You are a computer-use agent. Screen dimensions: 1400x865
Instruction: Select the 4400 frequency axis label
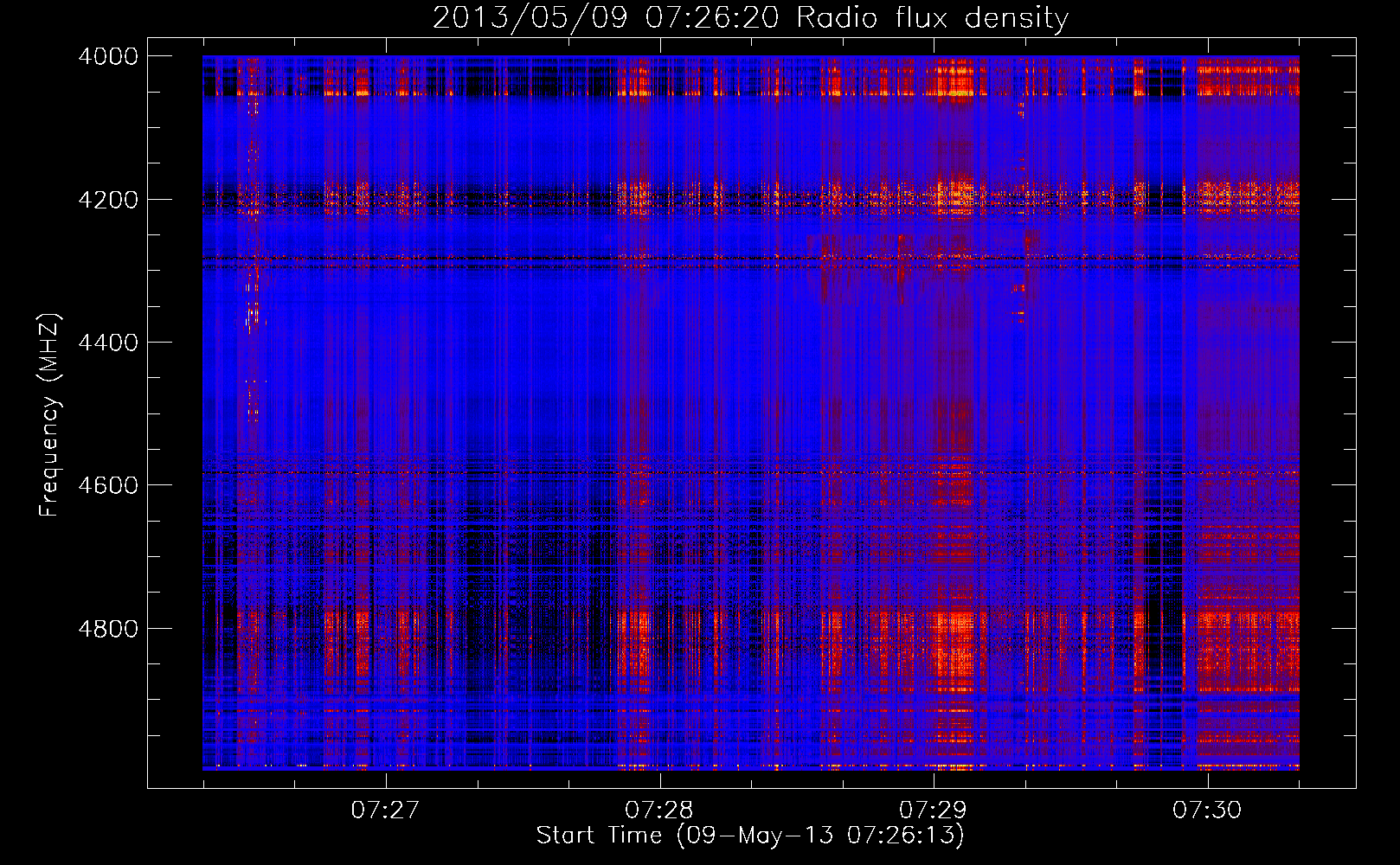click(108, 343)
